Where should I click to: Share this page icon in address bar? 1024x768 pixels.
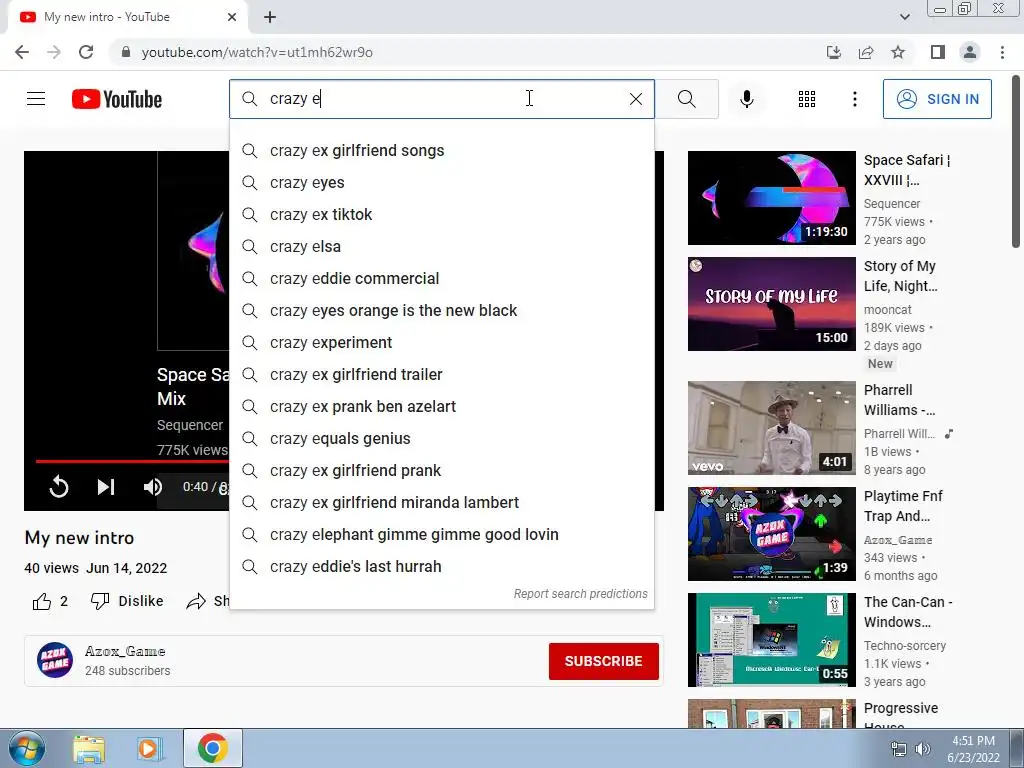pyautogui.click(x=866, y=52)
